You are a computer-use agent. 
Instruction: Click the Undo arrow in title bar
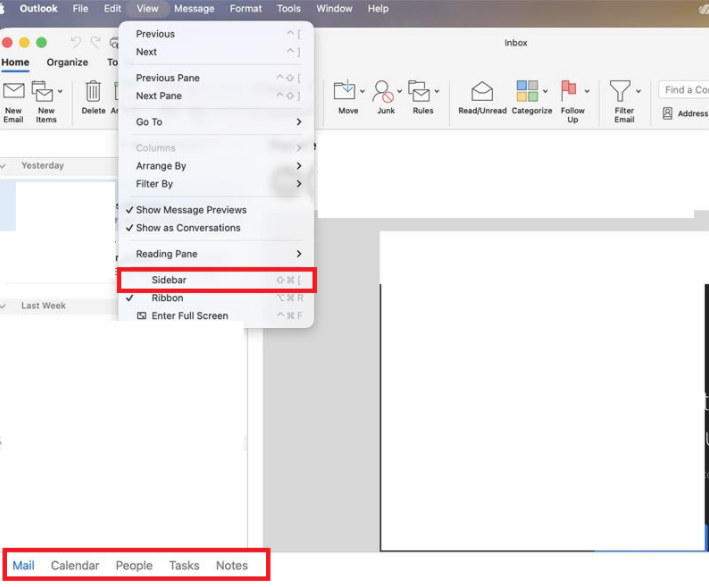[x=76, y=43]
